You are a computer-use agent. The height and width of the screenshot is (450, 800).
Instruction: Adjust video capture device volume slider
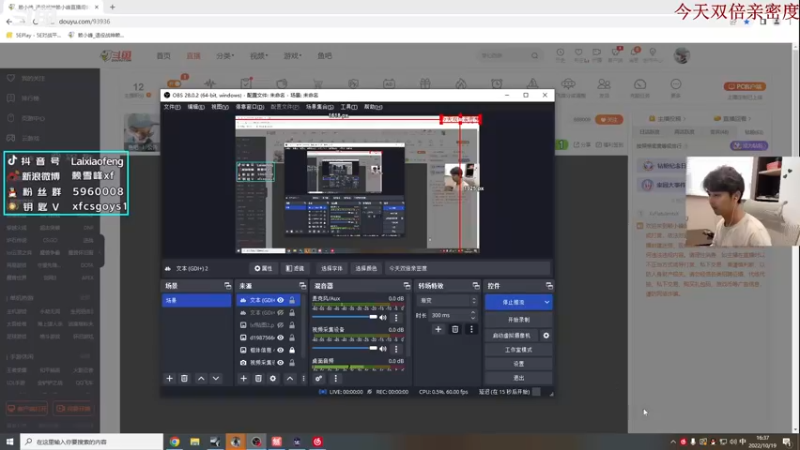(345, 348)
